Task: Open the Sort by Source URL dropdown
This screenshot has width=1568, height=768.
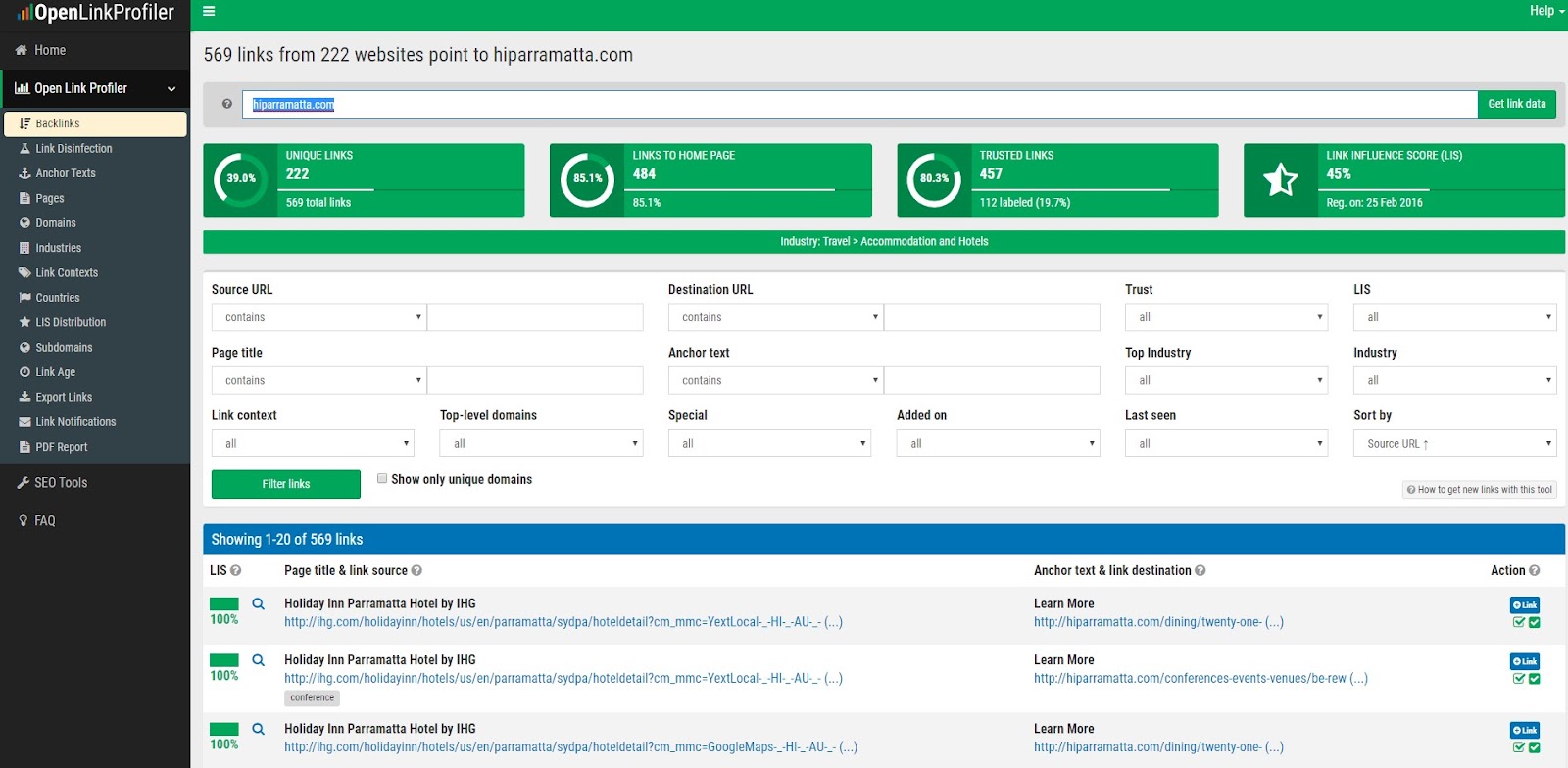Action: (1454, 444)
